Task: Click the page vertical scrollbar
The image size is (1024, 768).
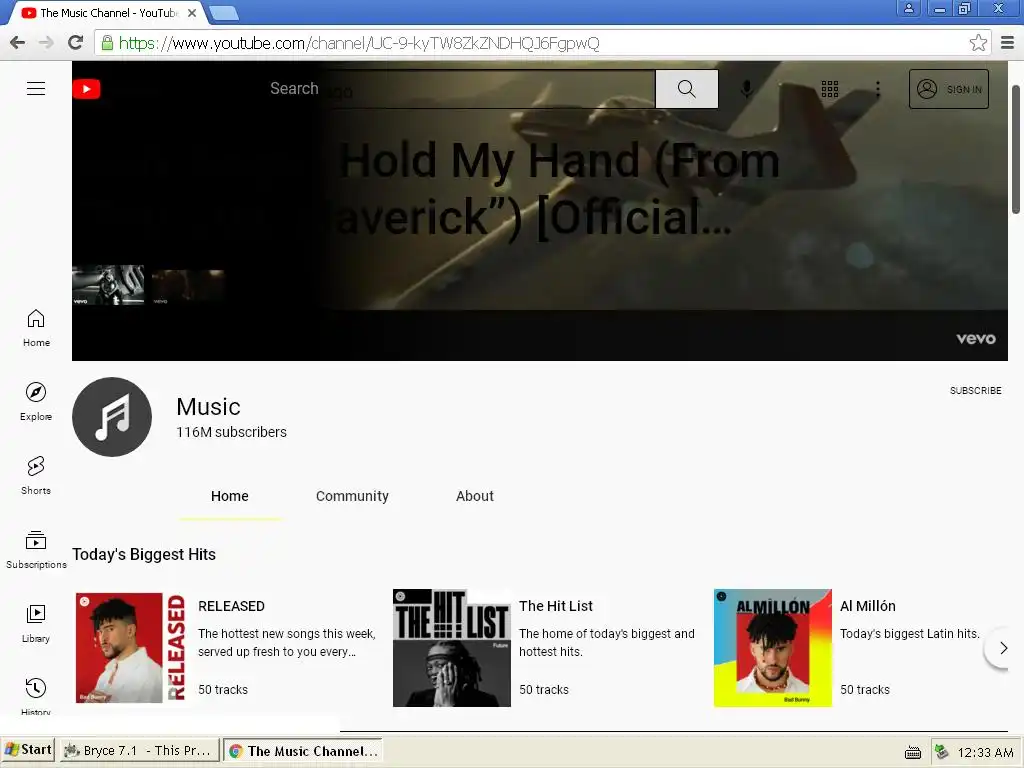Action: coord(1016,149)
